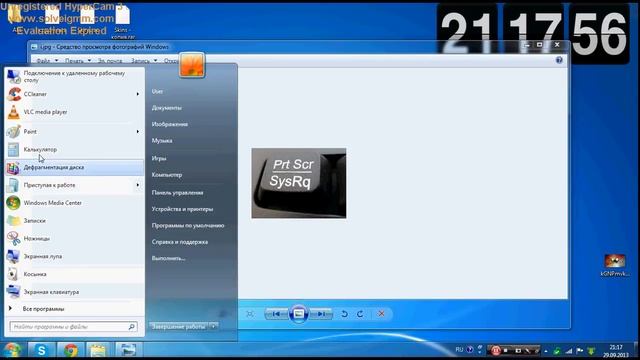640x360 pixels.
Task: Launch Paint from the Start menu
Action: pyautogui.click(x=74, y=131)
